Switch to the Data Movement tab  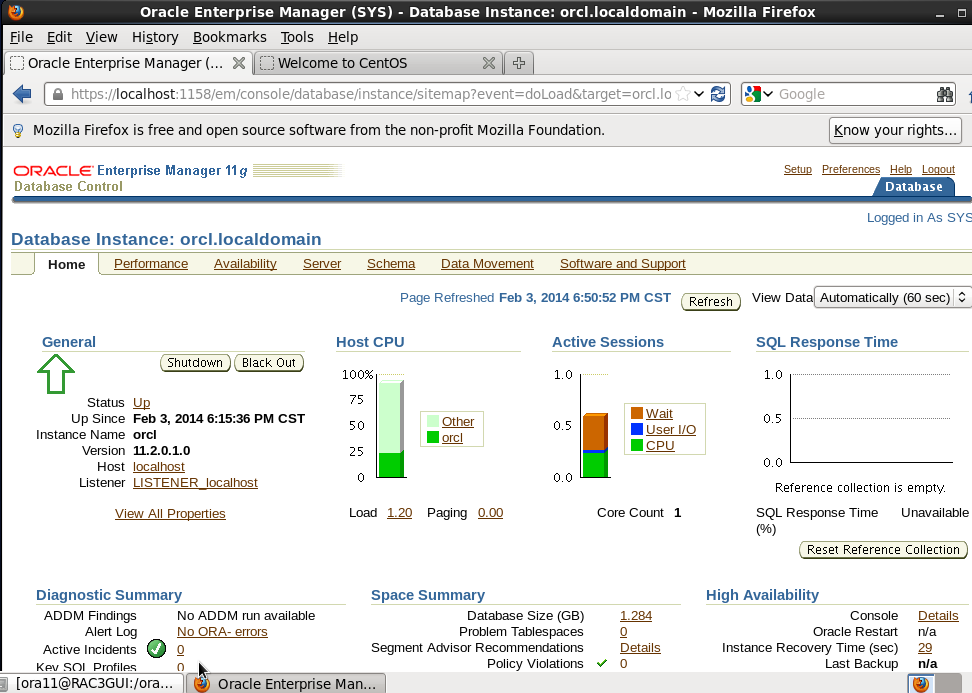point(487,263)
